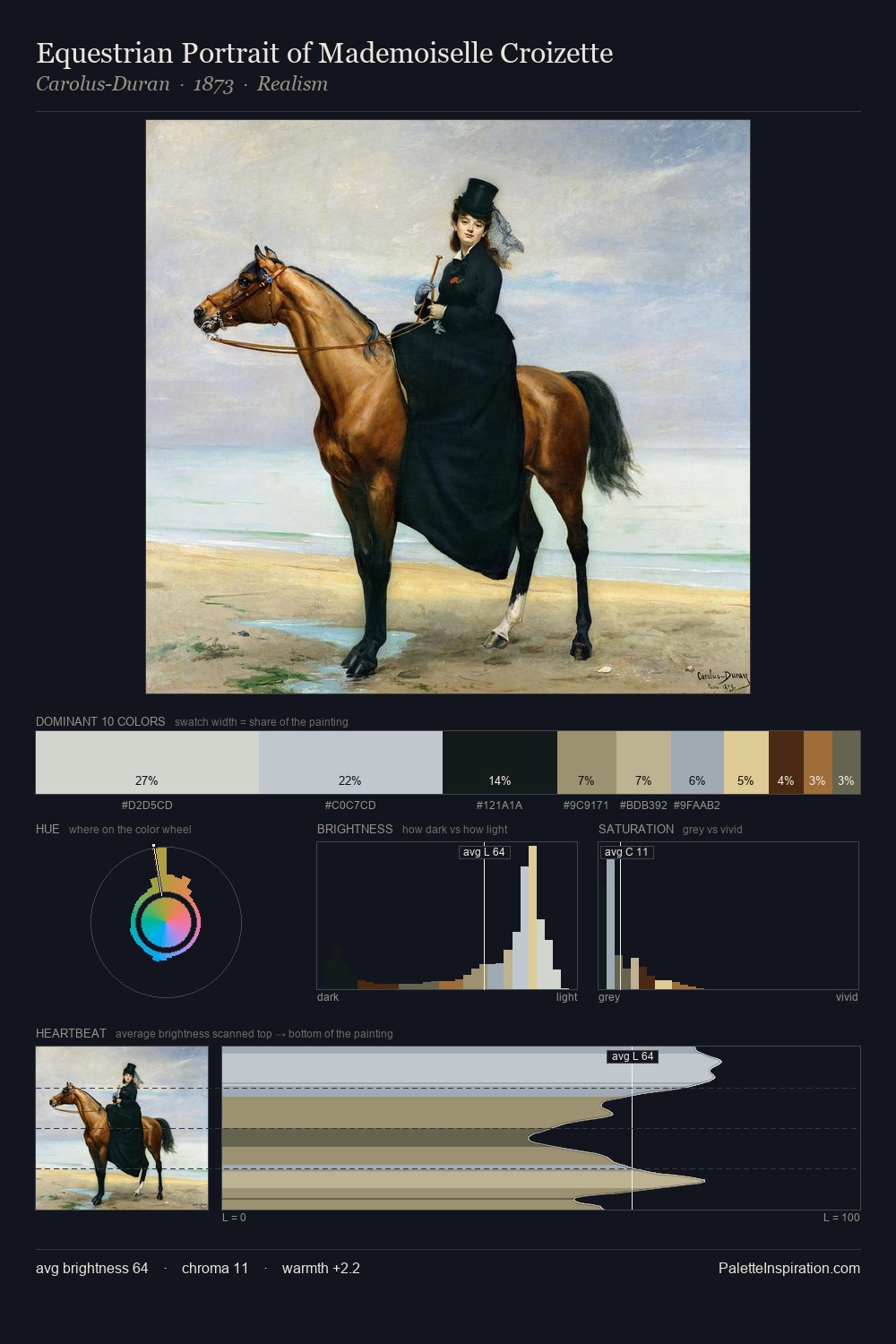This screenshot has height=1344, width=896.
Task: Click the 'grey' saturation axis label
Action: pos(609,997)
